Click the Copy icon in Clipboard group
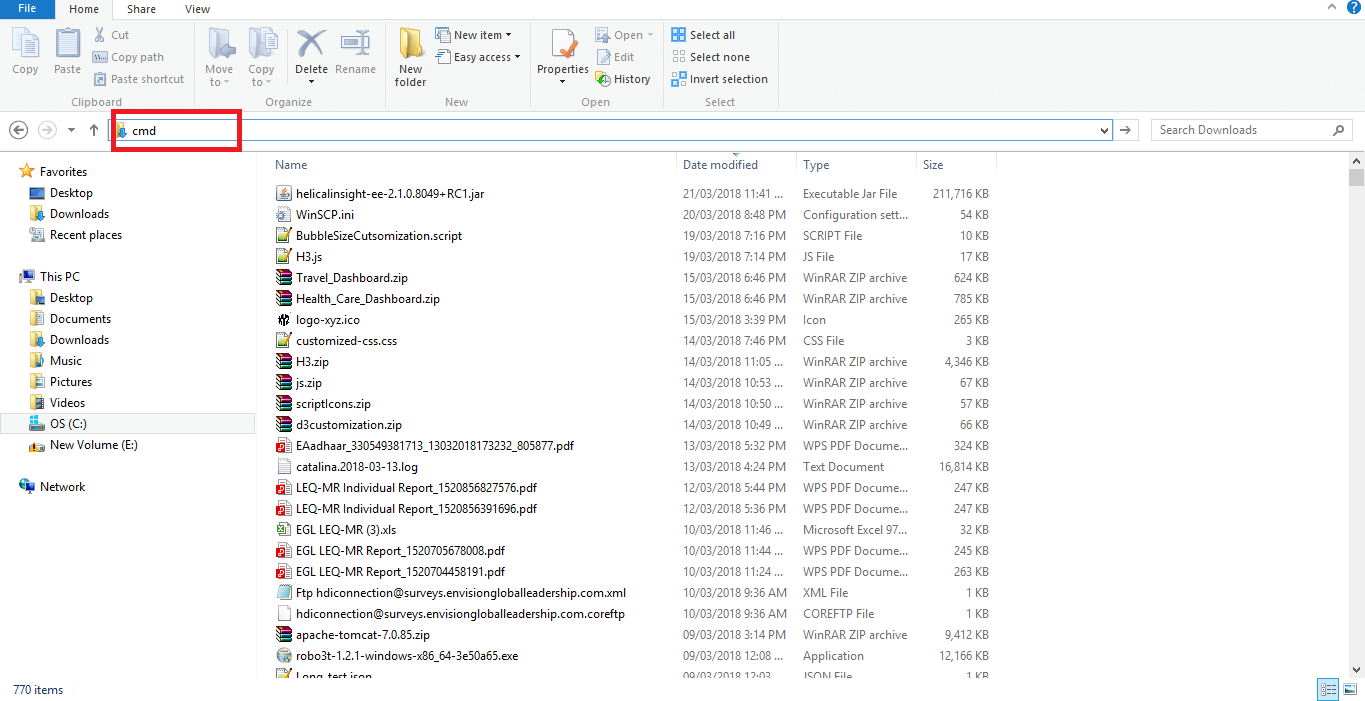Screen dimensions: 1365x701 [x=25, y=43]
